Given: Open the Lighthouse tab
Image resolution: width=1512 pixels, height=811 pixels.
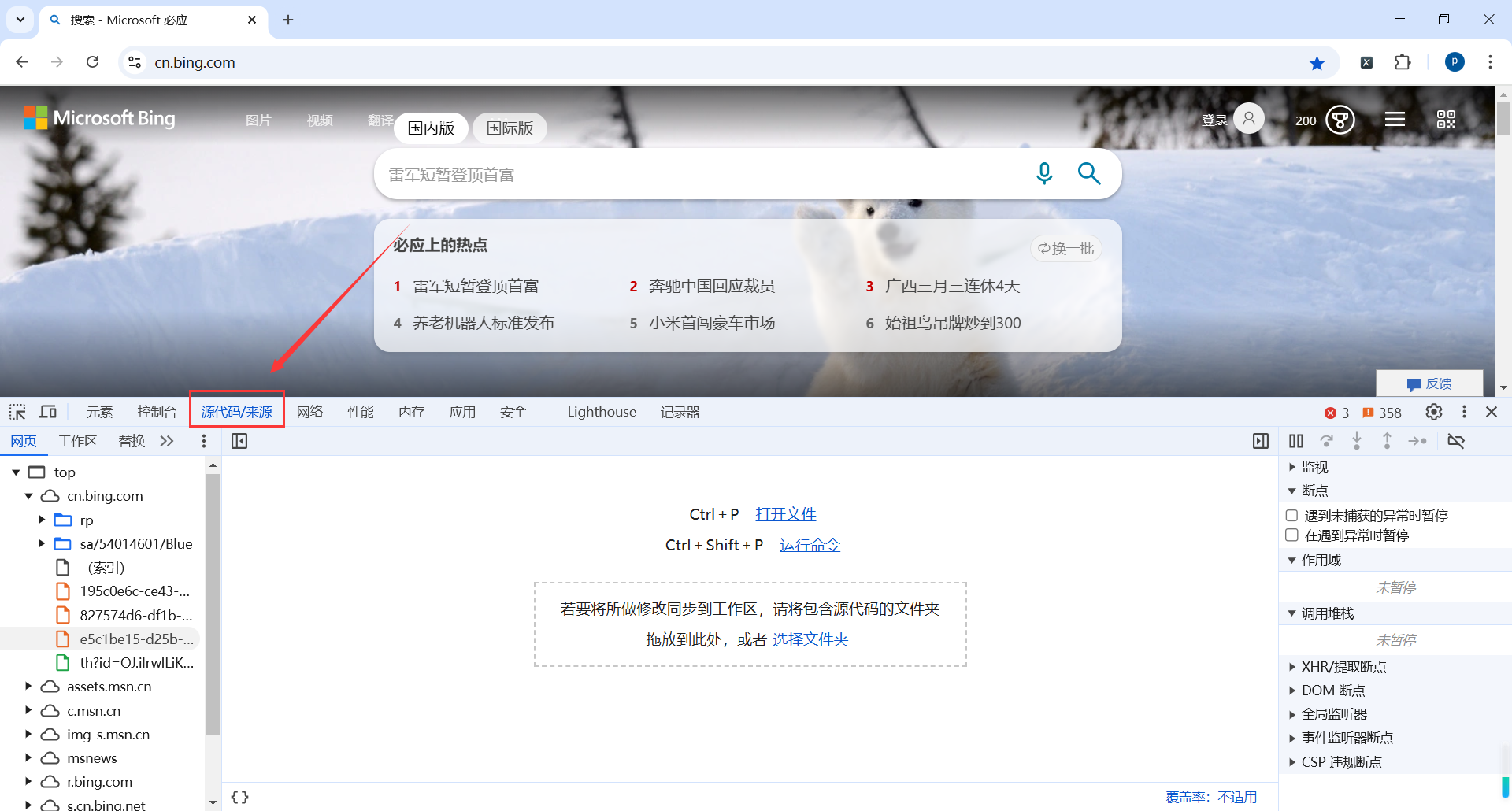Looking at the screenshot, I should pyautogui.click(x=602, y=412).
